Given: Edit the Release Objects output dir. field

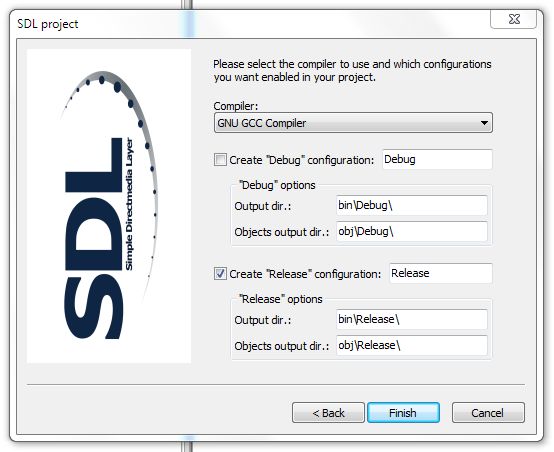Looking at the screenshot, I should (x=412, y=345).
